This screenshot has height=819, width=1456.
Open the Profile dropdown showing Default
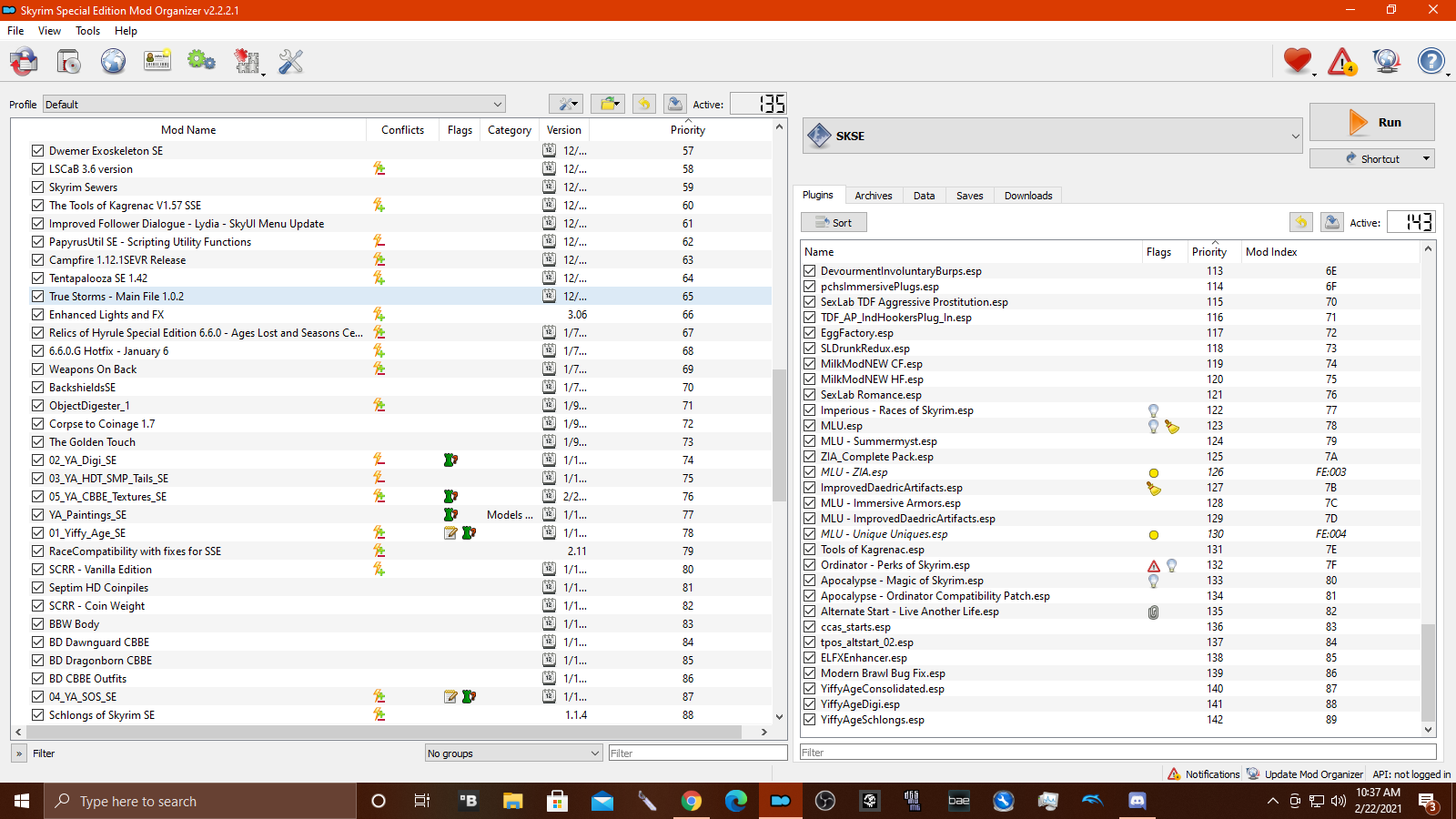pyautogui.click(x=274, y=104)
